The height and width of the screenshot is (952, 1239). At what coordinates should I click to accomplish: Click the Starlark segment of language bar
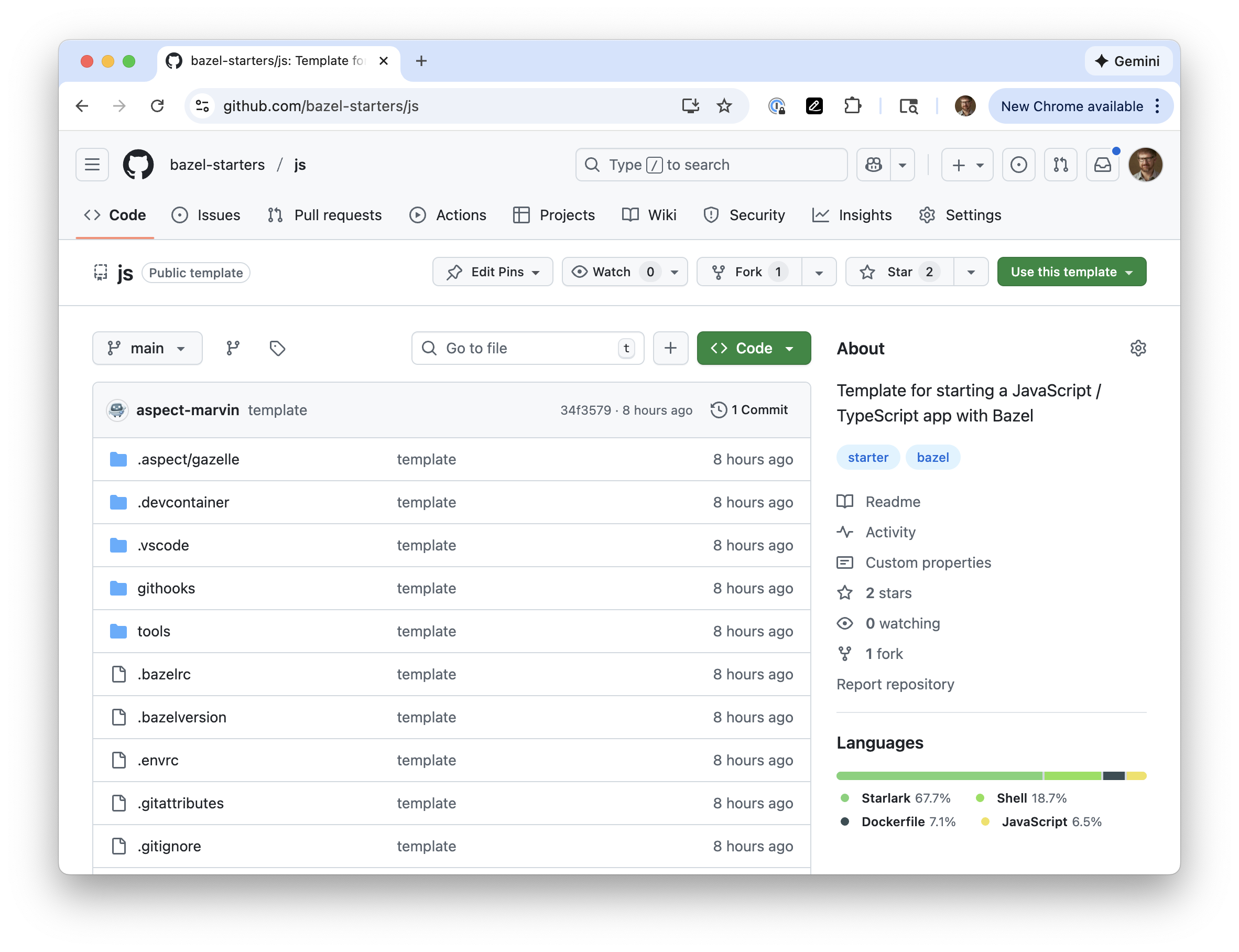click(939, 775)
